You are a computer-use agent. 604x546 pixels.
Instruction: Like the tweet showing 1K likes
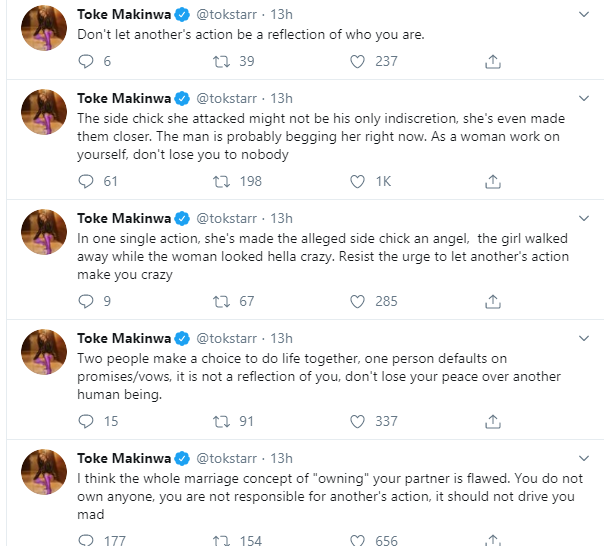357,181
